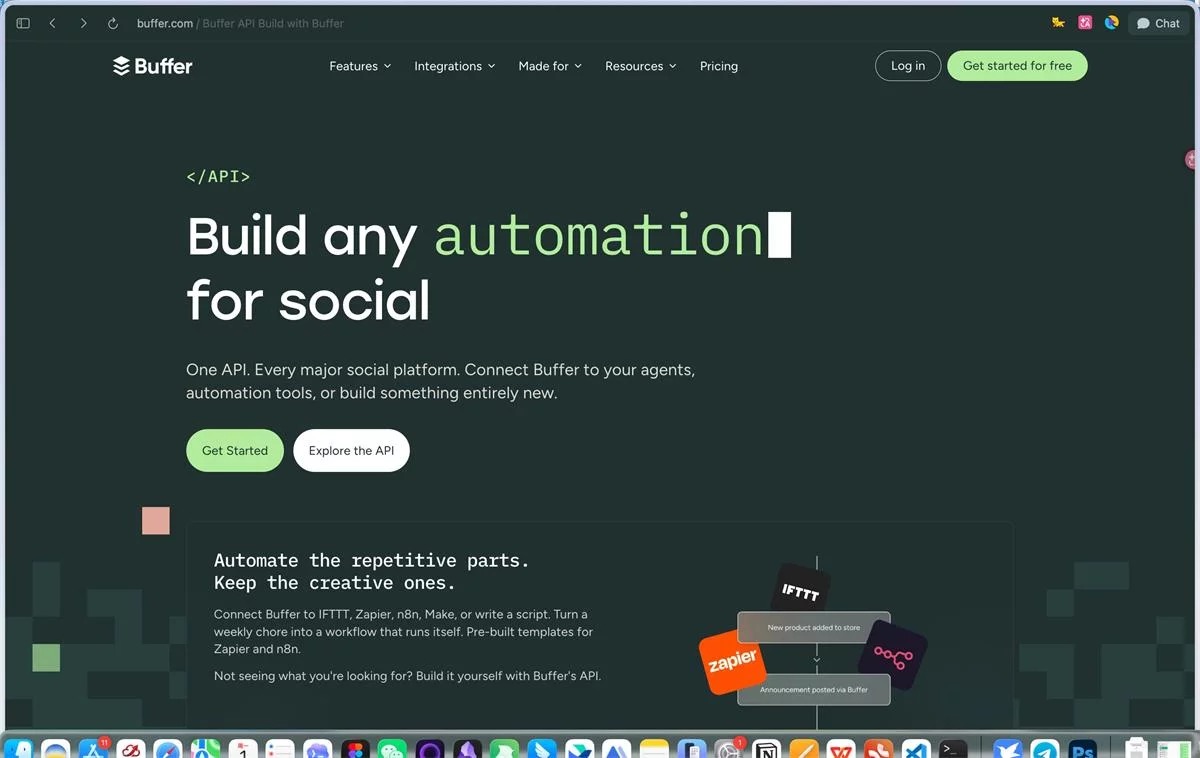This screenshot has height=758, width=1200.
Task: Click the buffer.com address bar
Action: click(x=240, y=23)
